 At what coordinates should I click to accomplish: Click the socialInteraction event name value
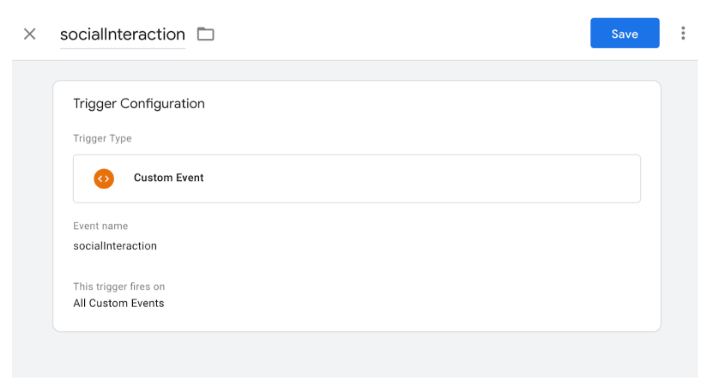(115, 246)
